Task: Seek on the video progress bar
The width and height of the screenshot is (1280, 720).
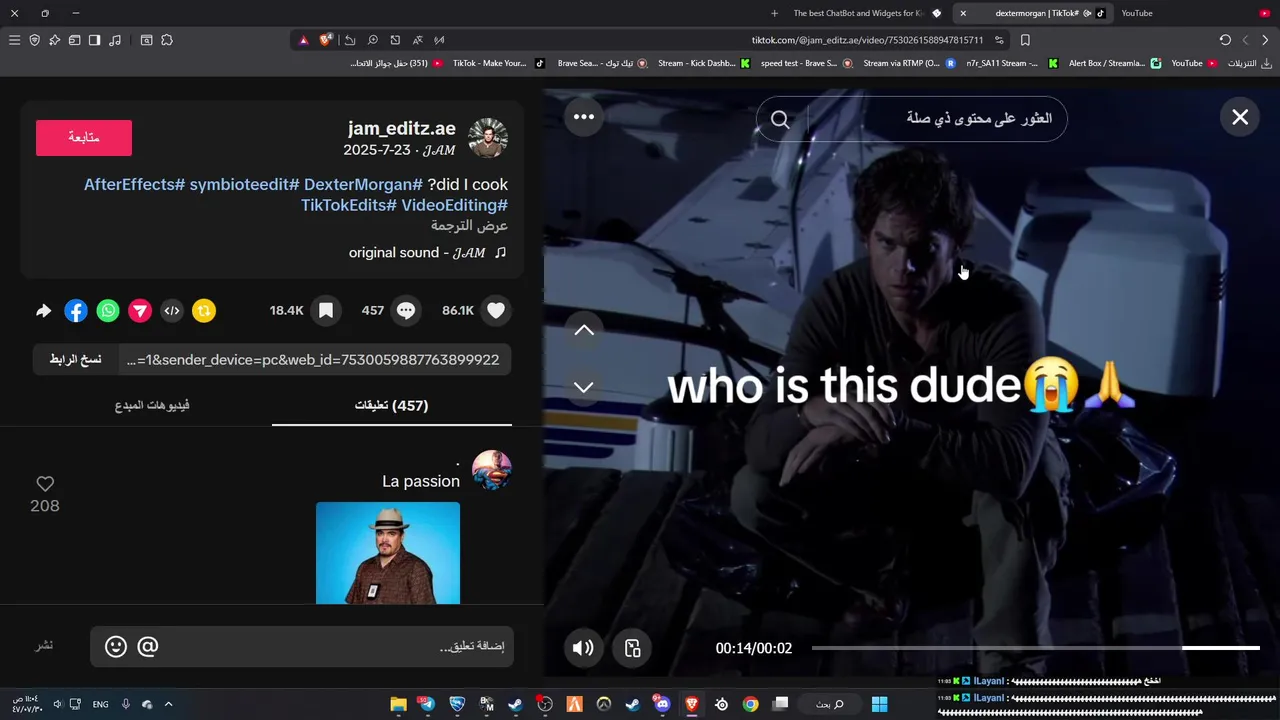Action: 1035,648
